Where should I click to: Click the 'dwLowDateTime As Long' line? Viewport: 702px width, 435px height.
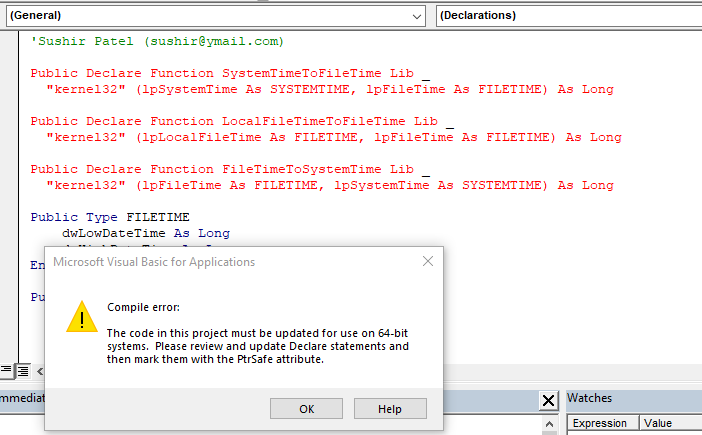point(146,233)
